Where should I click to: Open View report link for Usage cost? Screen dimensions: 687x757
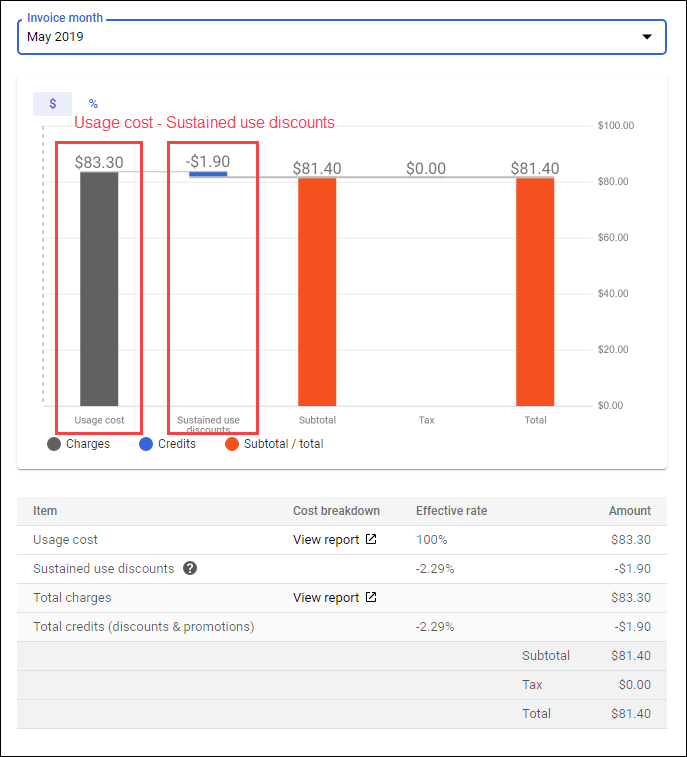[x=326, y=540]
